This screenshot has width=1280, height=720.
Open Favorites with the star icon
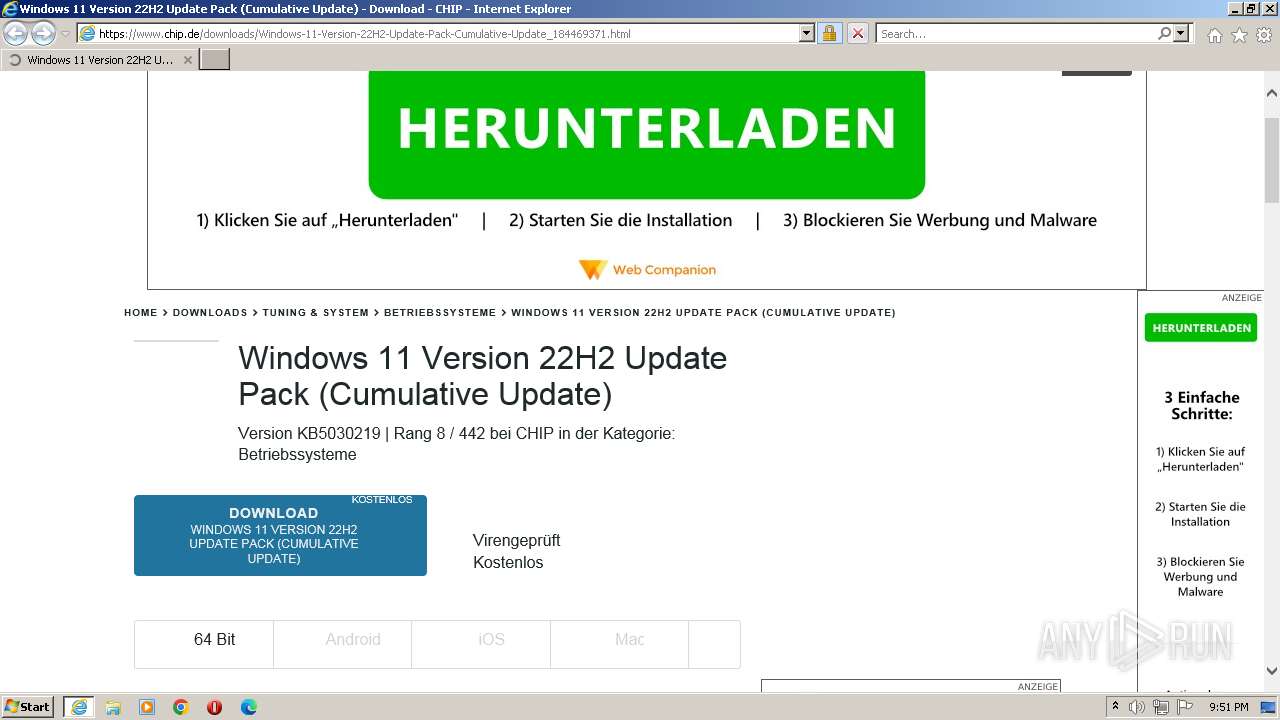[1239, 35]
